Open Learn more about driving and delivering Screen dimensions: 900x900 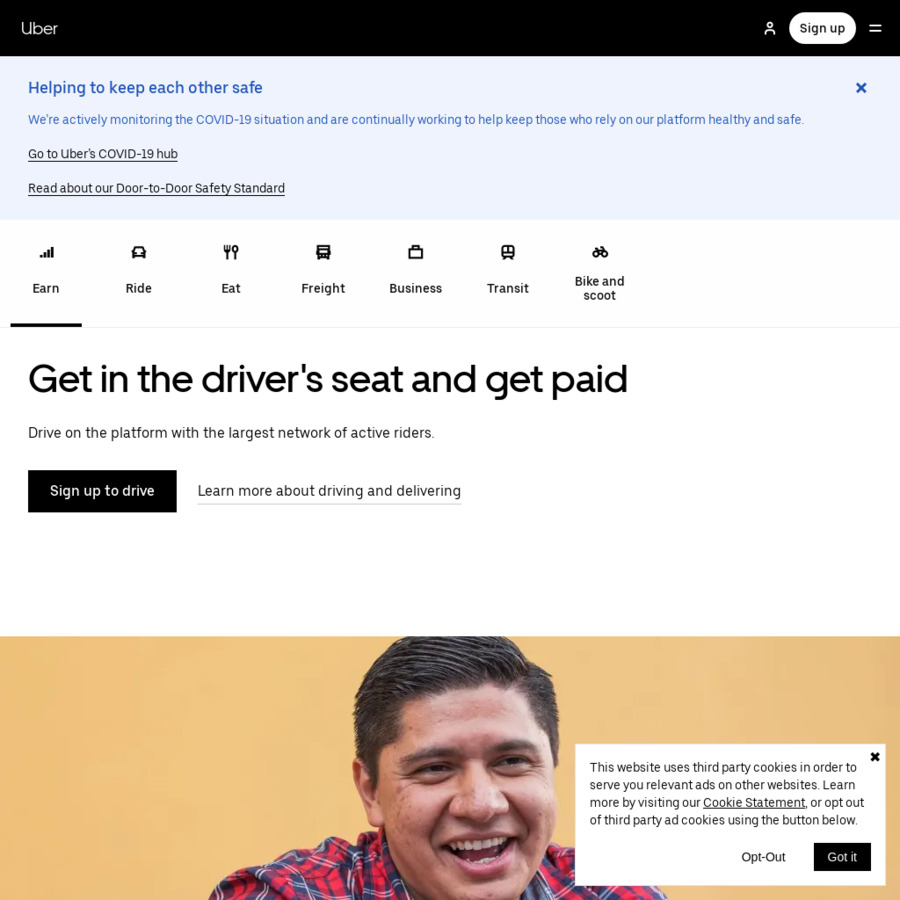point(329,491)
